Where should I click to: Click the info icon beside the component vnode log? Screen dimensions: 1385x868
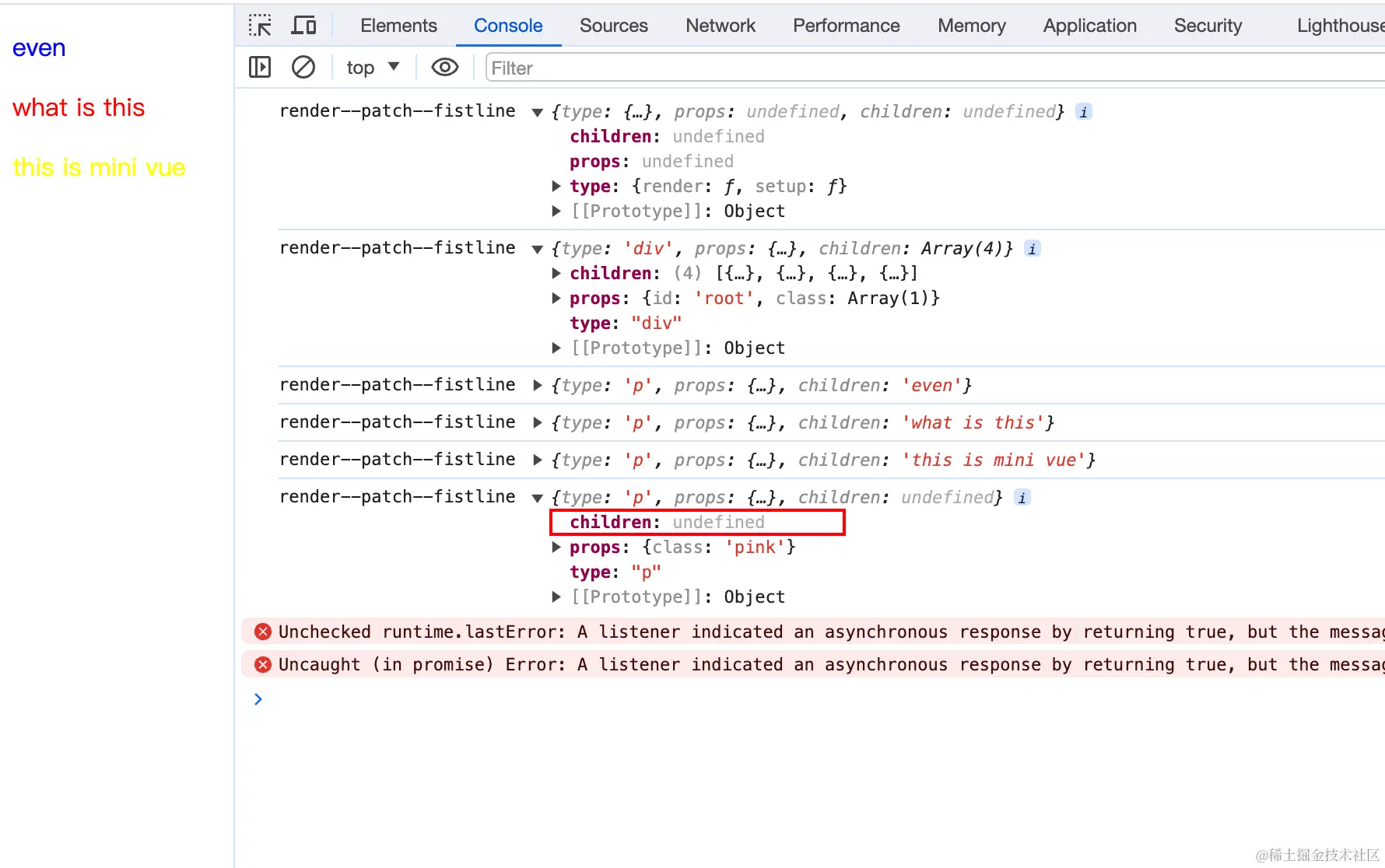(x=1083, y=111)
